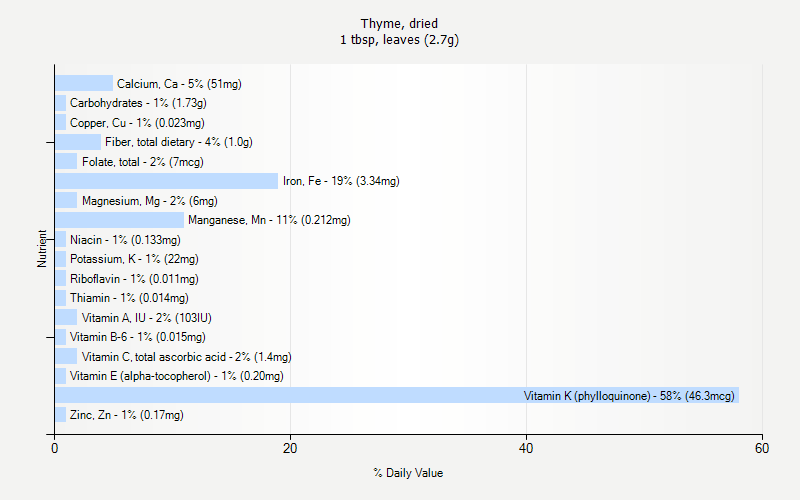The width and height of the screenshot is (800, 500).
Task: Click the x-axis tick label '20'
Action: point(290,448)
